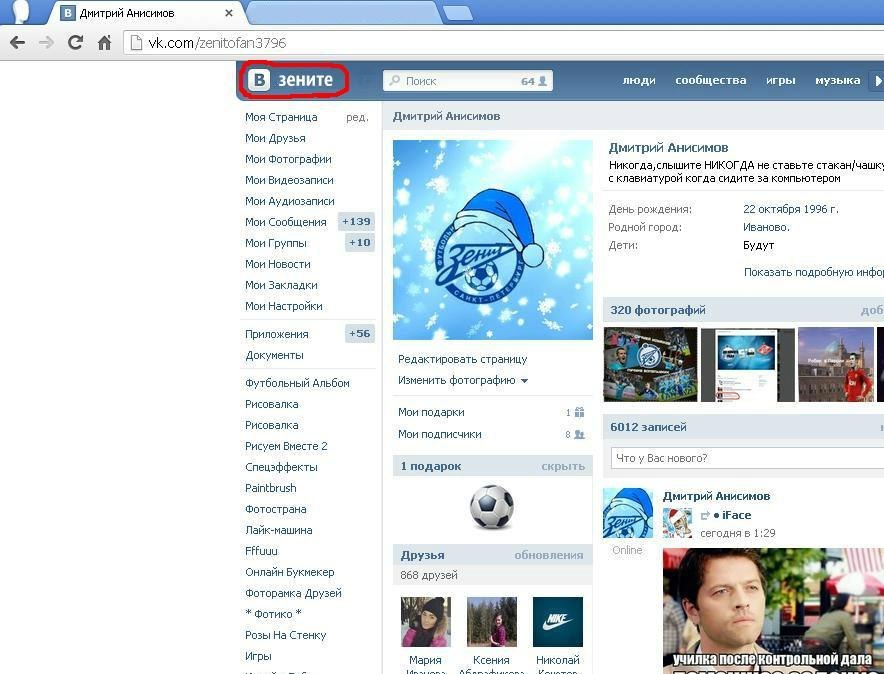
Task: Open the "Изменить фотографию" dropdown arrow
Action: click(x=524, y=381)
